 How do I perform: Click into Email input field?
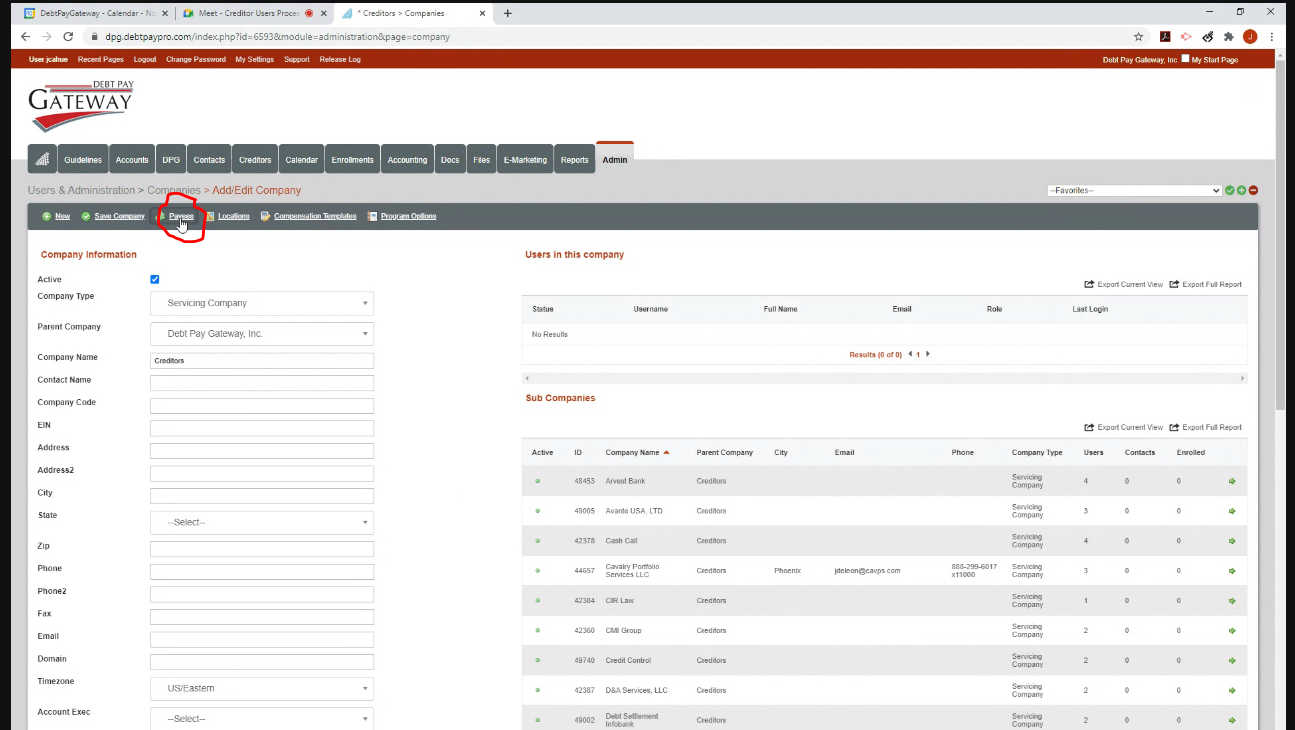262,639
